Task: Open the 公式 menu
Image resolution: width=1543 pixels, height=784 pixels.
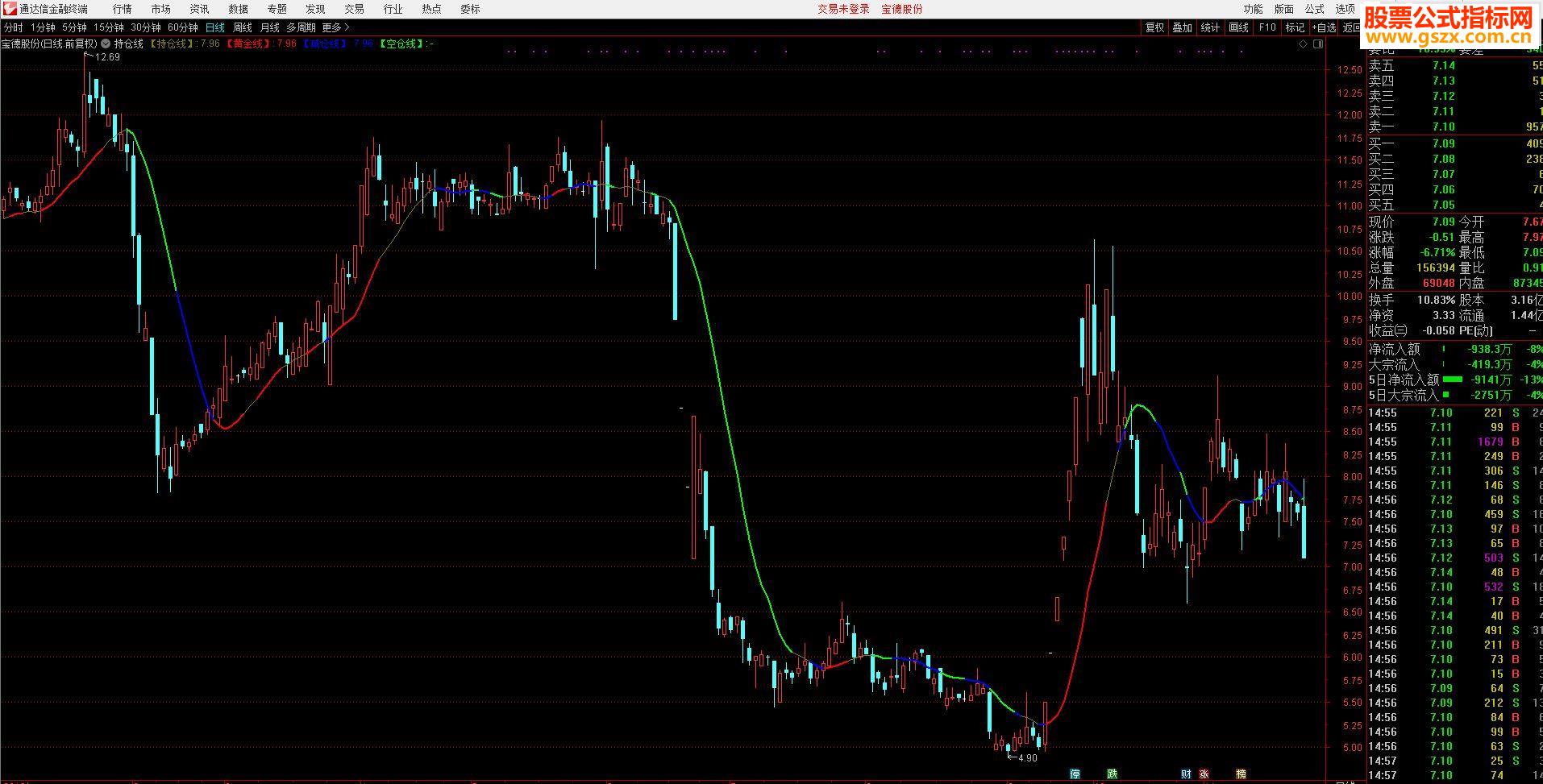Action: point(1315,9)
